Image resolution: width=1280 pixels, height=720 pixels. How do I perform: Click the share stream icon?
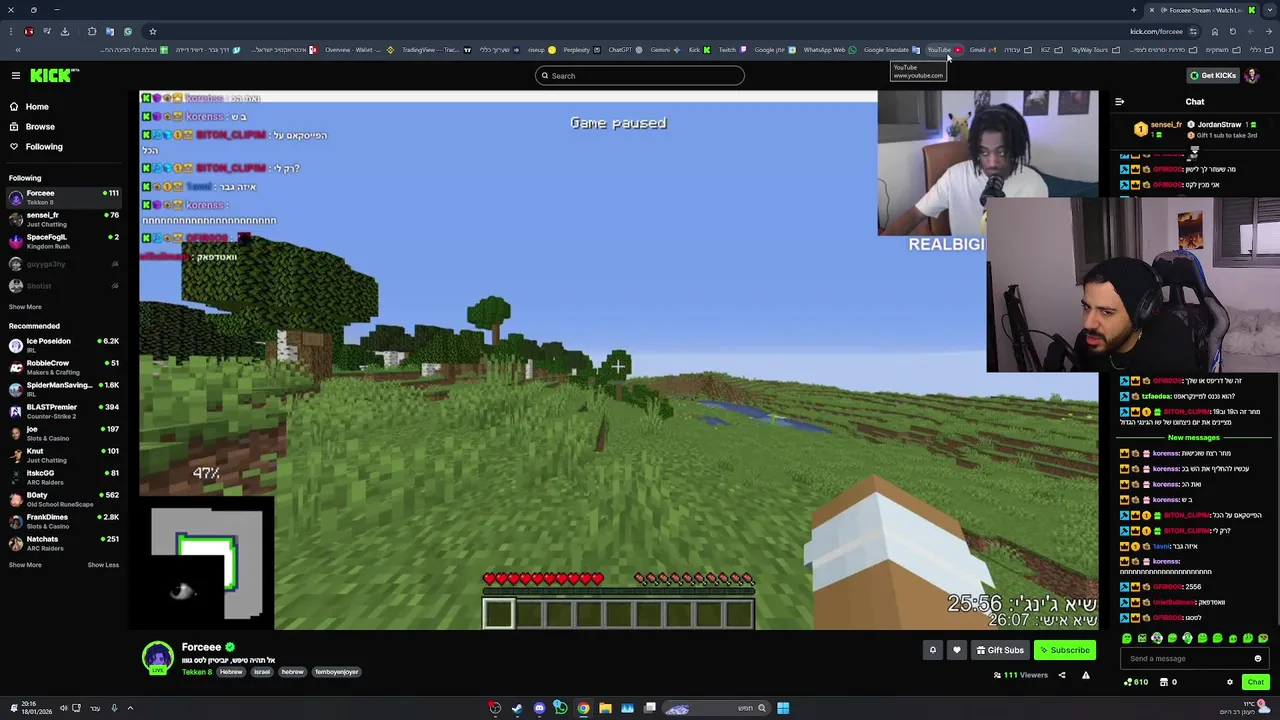(1062, 675)
